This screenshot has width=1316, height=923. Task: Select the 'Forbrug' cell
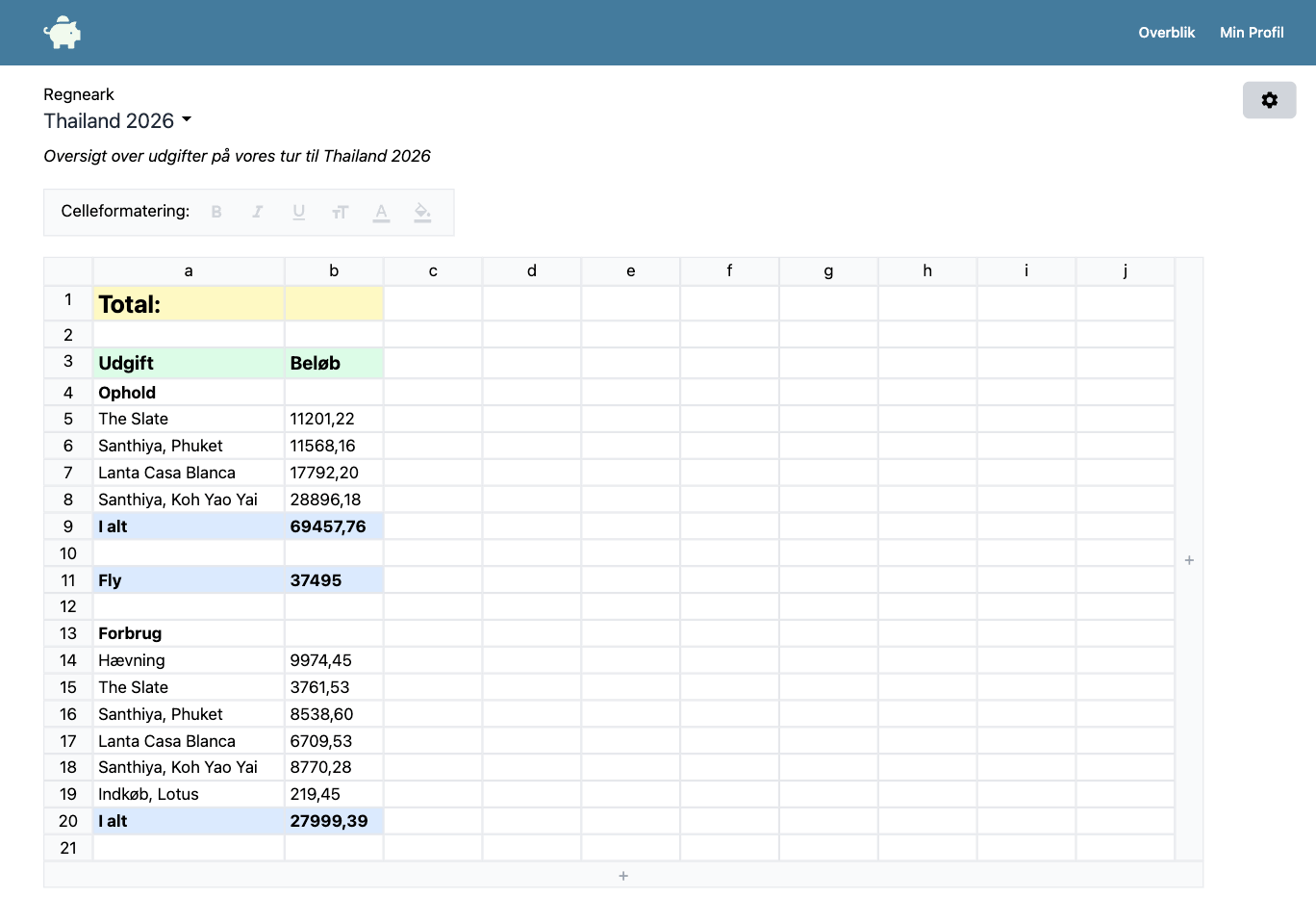189,633
